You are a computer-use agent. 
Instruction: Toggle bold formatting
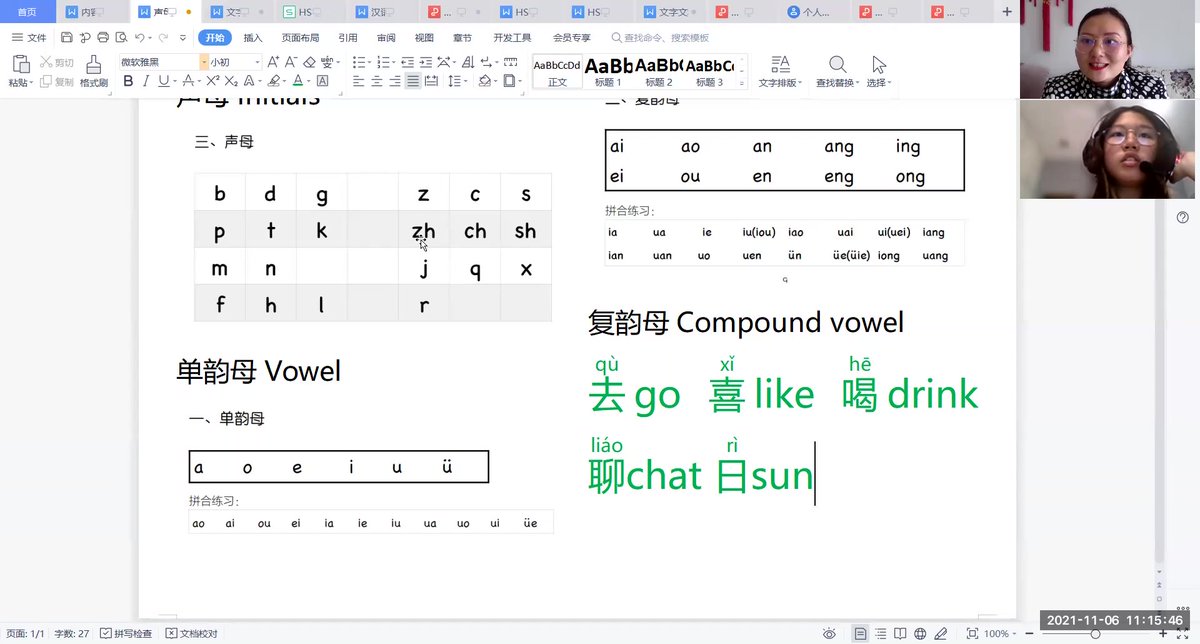click(128, 80)
